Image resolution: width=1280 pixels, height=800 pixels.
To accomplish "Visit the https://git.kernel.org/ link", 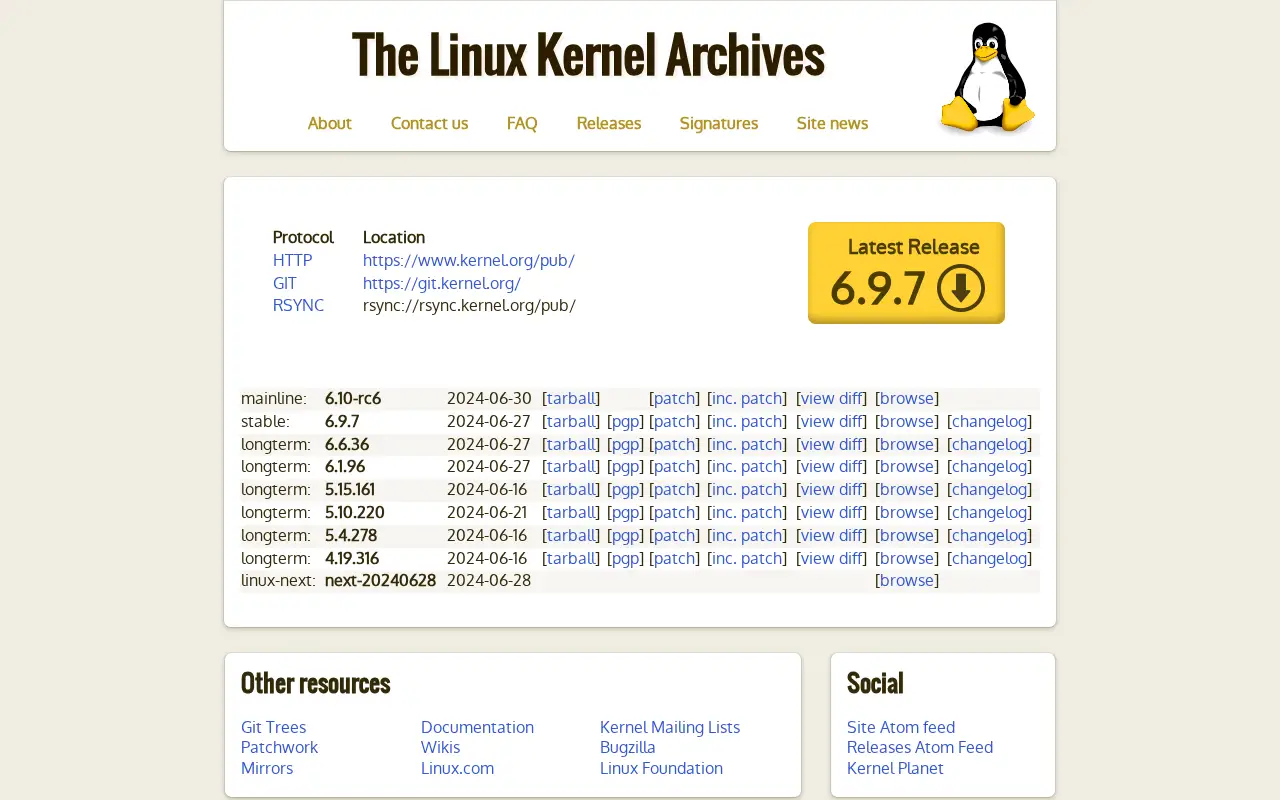I will point(441,283).
